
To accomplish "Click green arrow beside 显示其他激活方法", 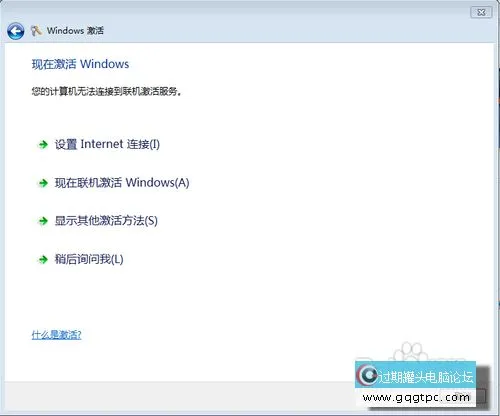I will tap(43, 221).
